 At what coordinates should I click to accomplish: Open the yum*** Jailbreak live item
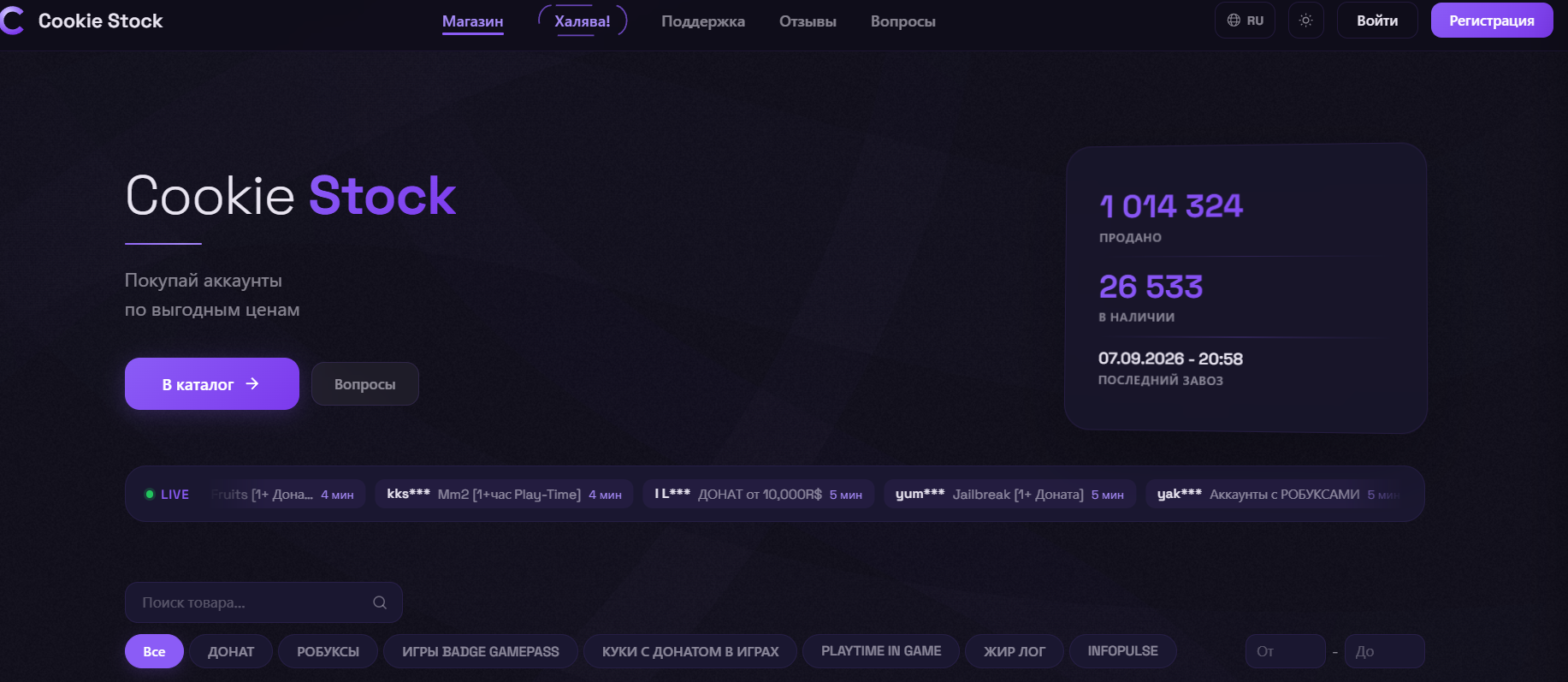click(1010, 495)
